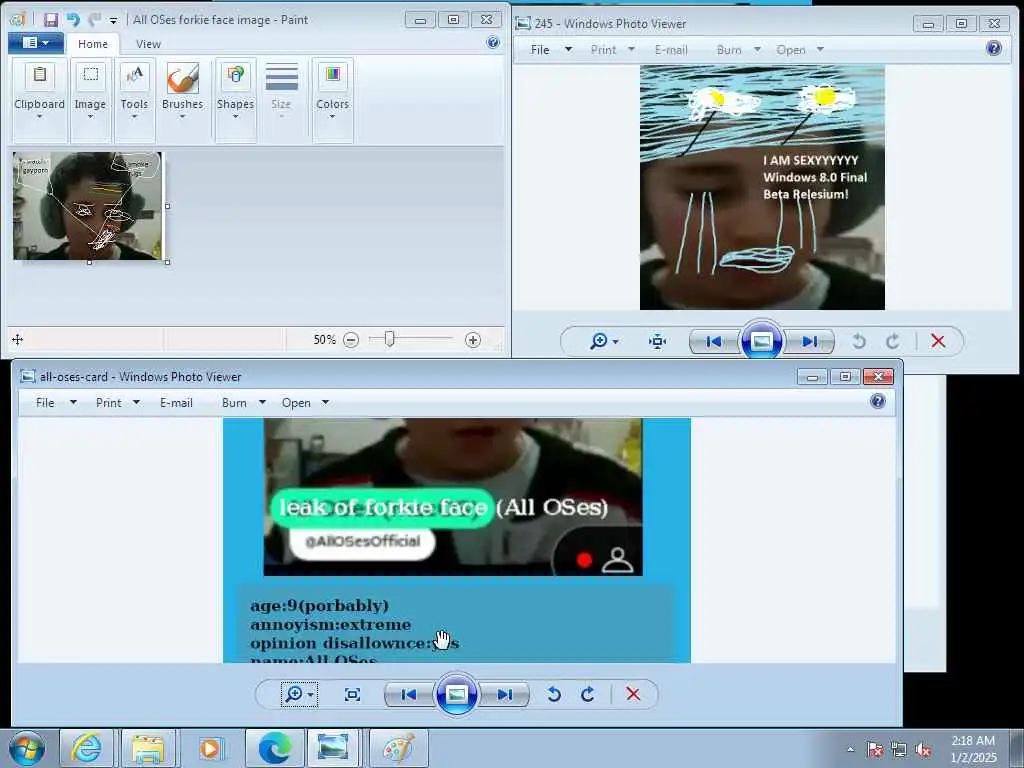
Task: Go to previous image in all-oses-card viewer
Action: 408,694
